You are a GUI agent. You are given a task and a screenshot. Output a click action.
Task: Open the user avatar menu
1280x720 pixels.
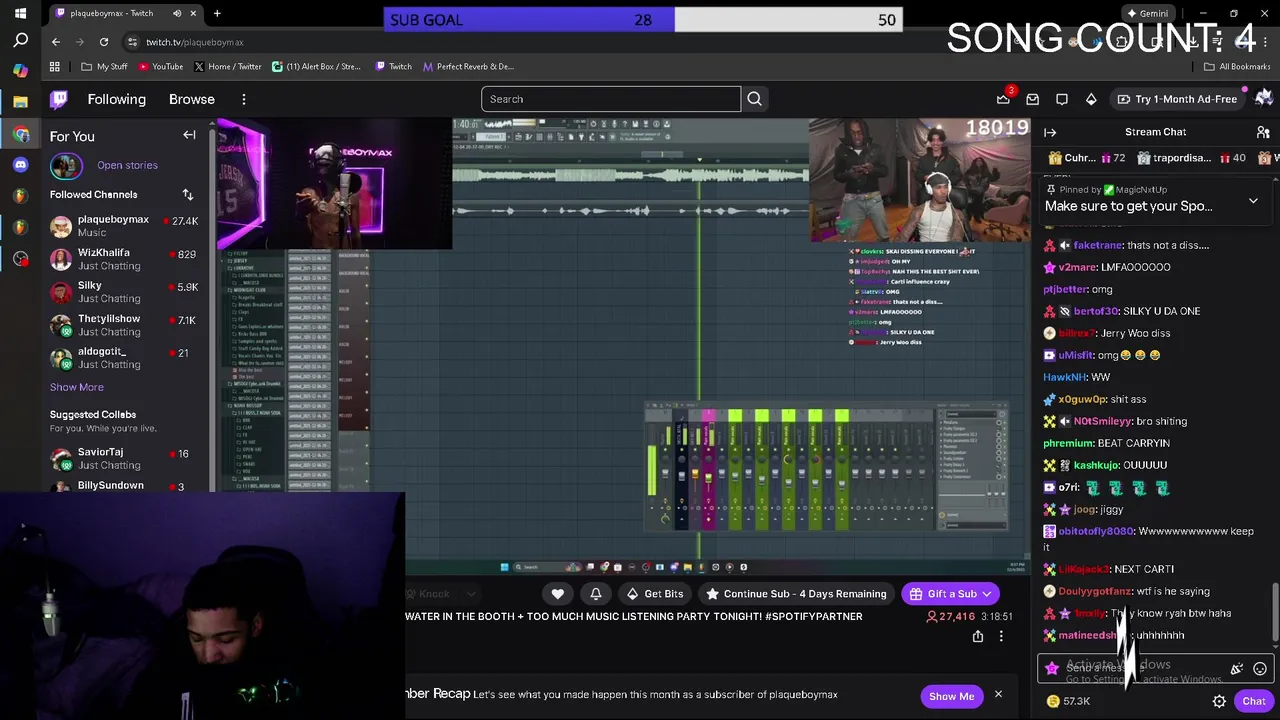click(1264, 98)
